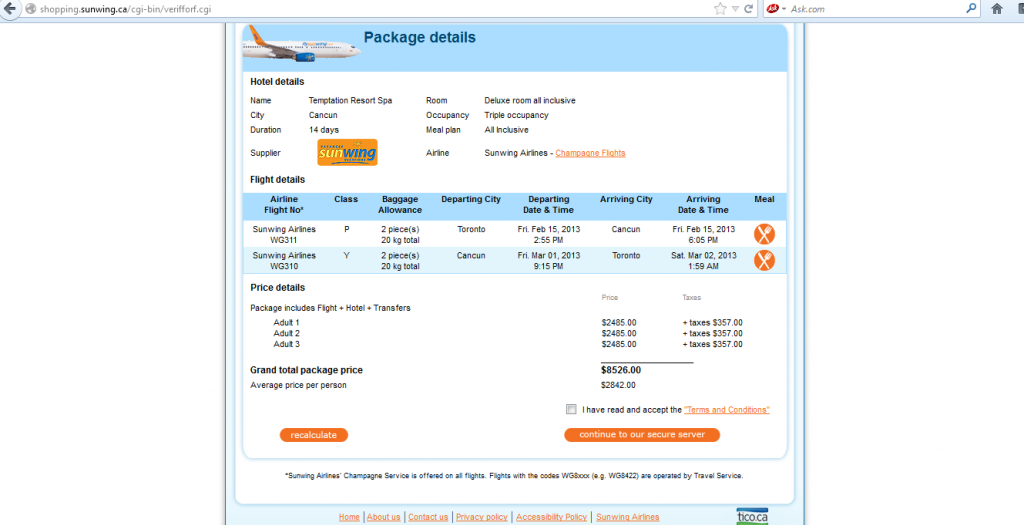Click the meal icon for flight WG311
The image size is (1024, 525).
click(764, 234)
